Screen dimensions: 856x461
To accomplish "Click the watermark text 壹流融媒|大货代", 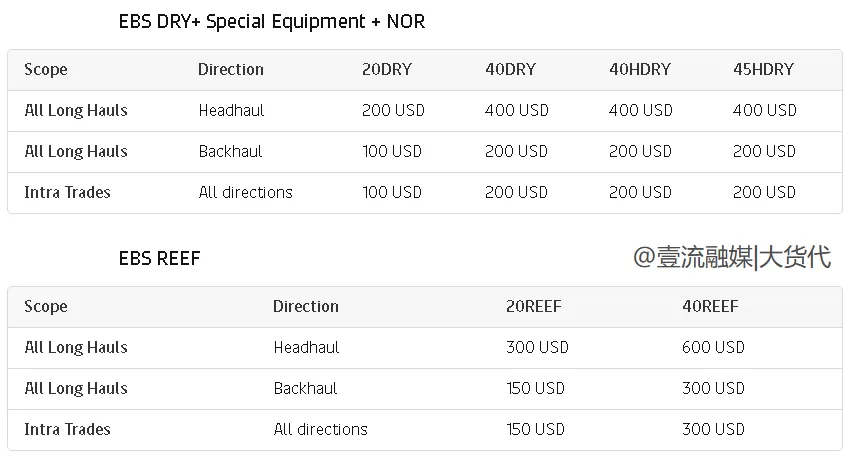I will tap(731, 257).
